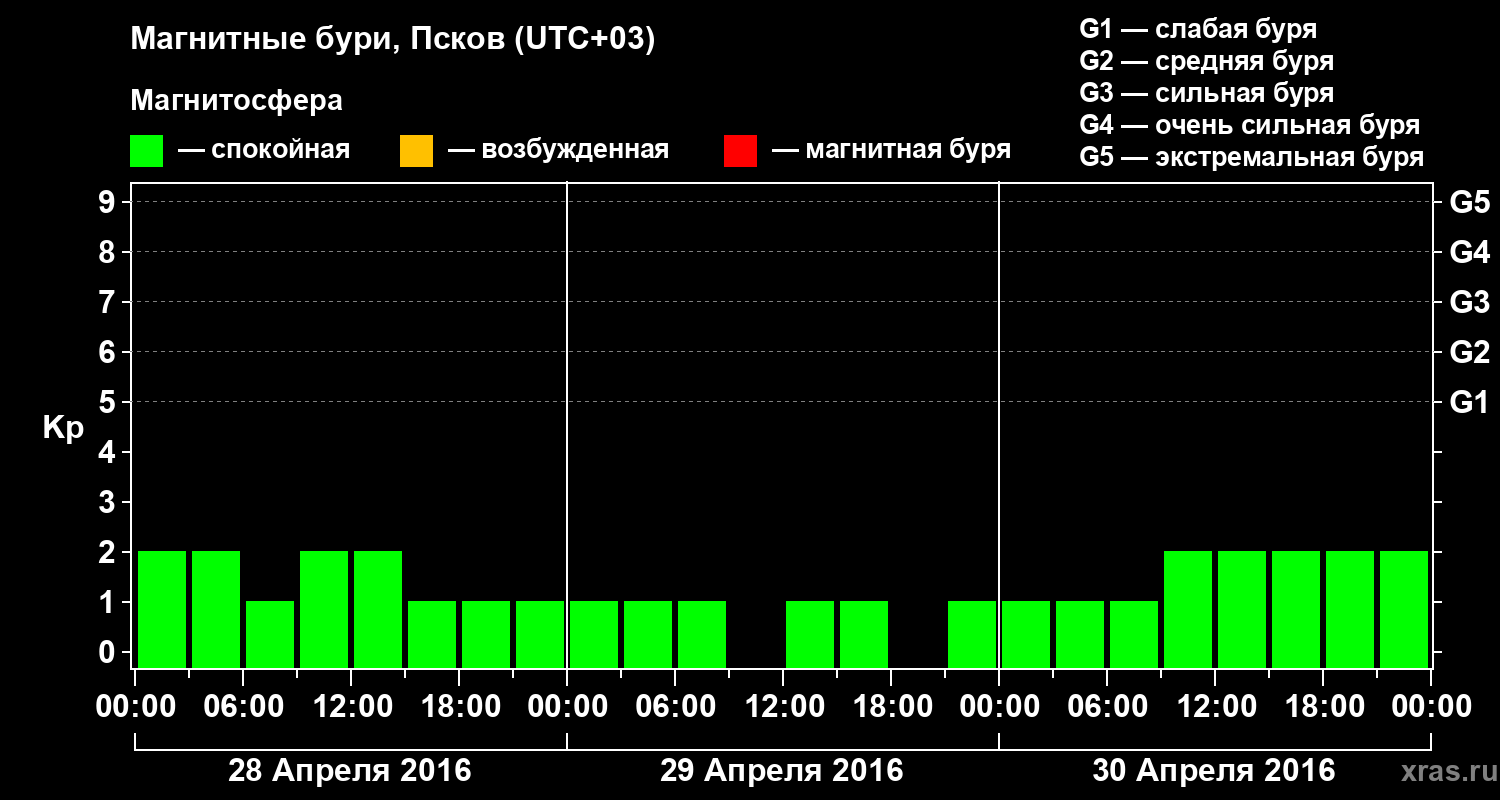This screenshot has width=1500, height=800.
Task: Click the 30 April 00:00–03:00 Kp bar
Action: (x=1026, y=634)
